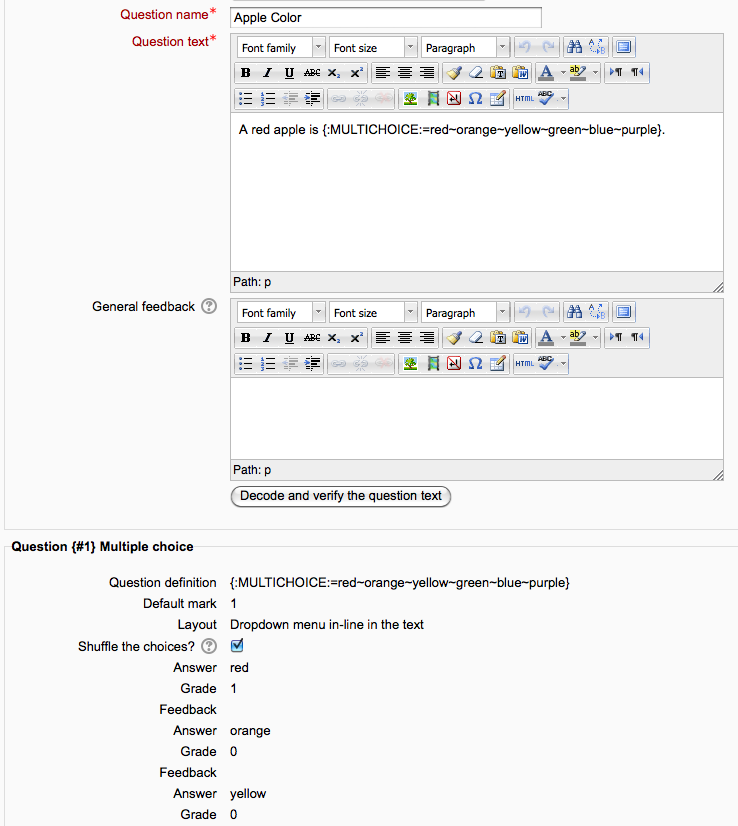Viewport: 738px width, 826px height.
Task: Toggle Italic in Question text editor
Action: (268, 73)
